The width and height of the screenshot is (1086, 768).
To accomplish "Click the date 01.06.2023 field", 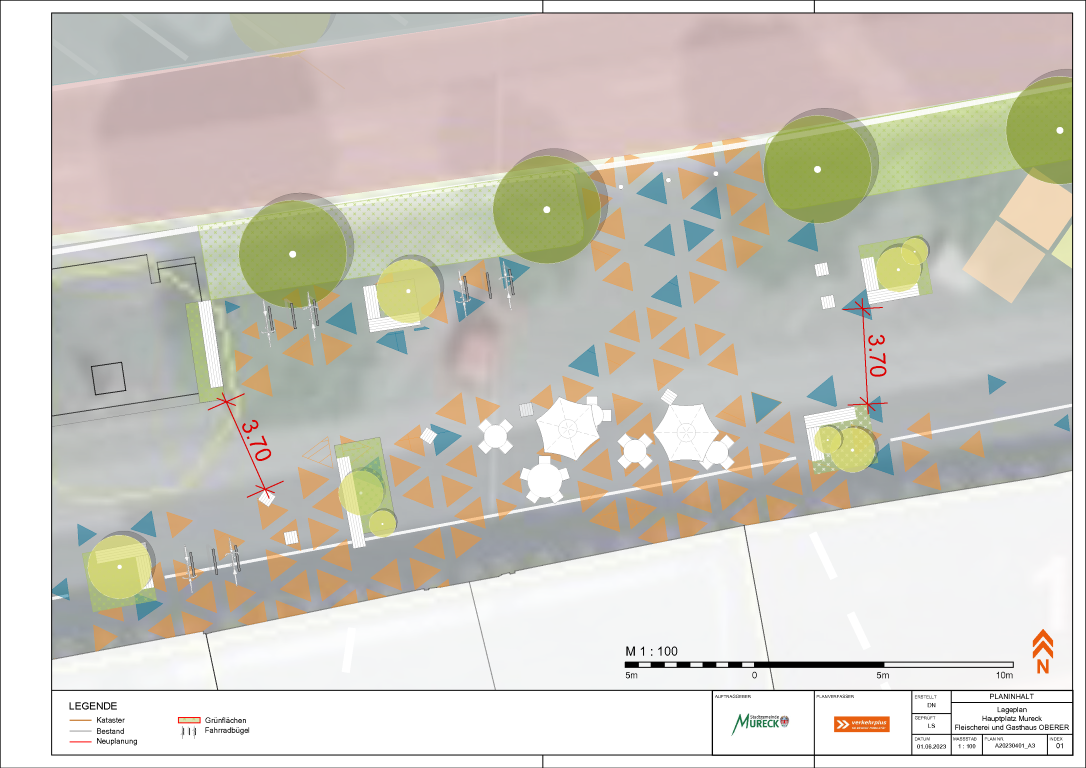I will (928, 746).
